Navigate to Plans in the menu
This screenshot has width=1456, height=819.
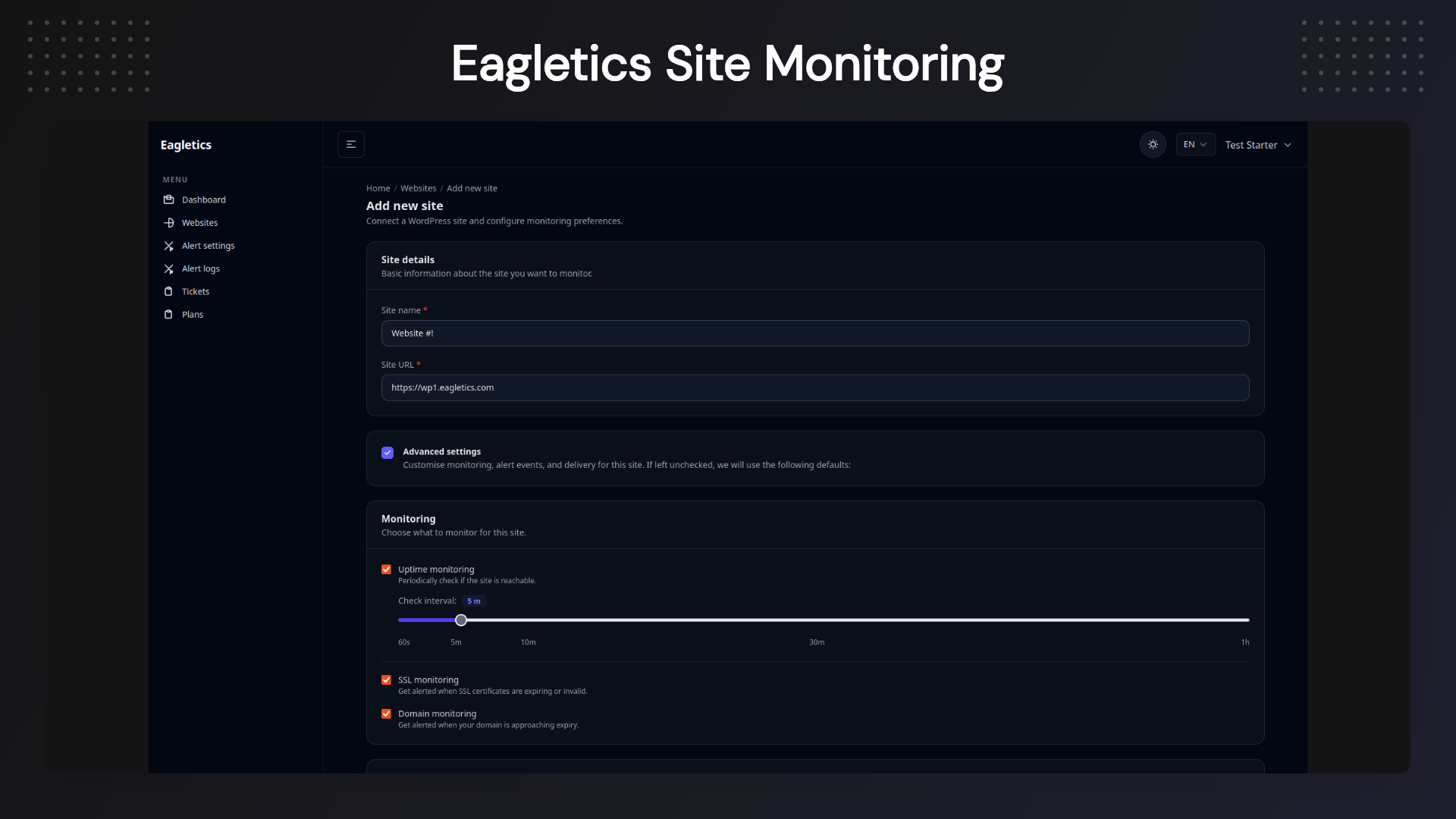click(x=193, y=314)
